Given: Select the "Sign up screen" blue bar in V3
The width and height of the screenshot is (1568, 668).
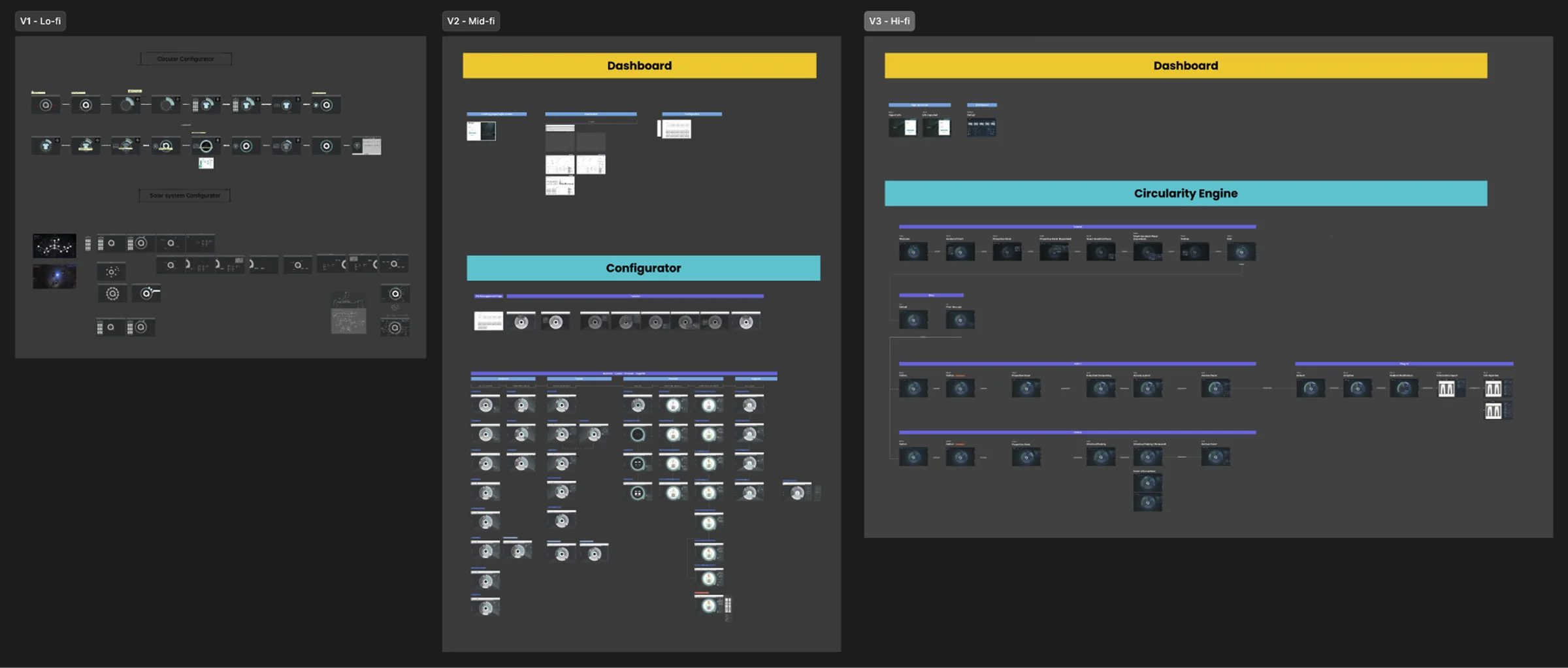Looking at the screenshot, I should click(920, 104).
